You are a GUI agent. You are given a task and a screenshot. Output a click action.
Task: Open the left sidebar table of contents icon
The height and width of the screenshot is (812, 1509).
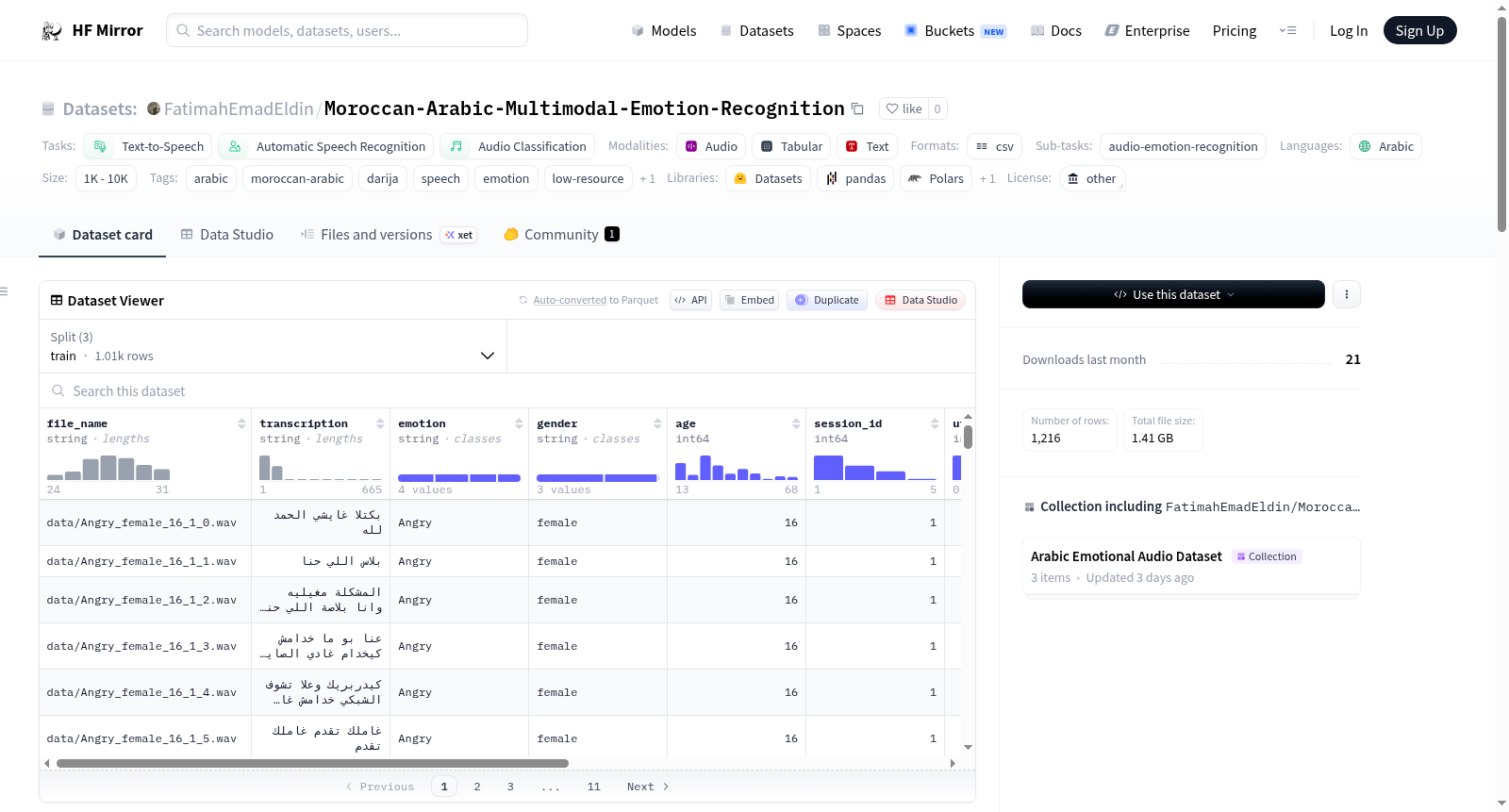(5, 291)
